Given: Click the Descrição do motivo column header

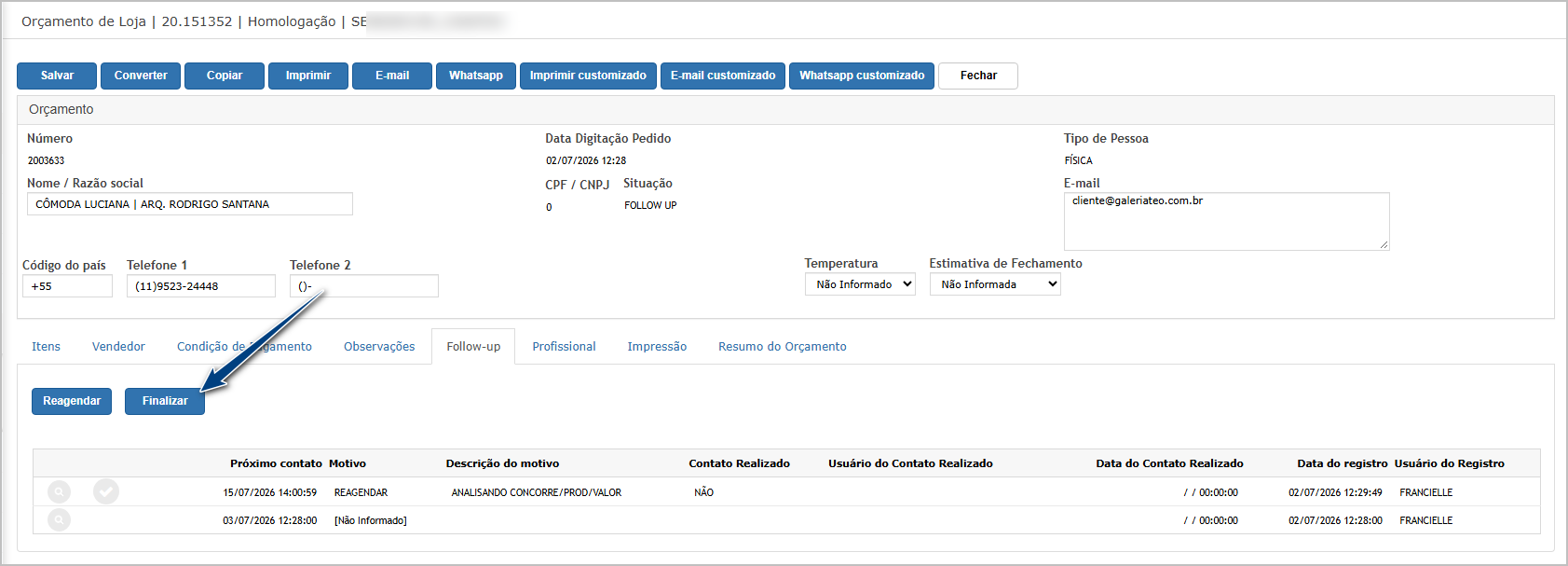Looking at the screenshot, I should (x=503, y=463).
